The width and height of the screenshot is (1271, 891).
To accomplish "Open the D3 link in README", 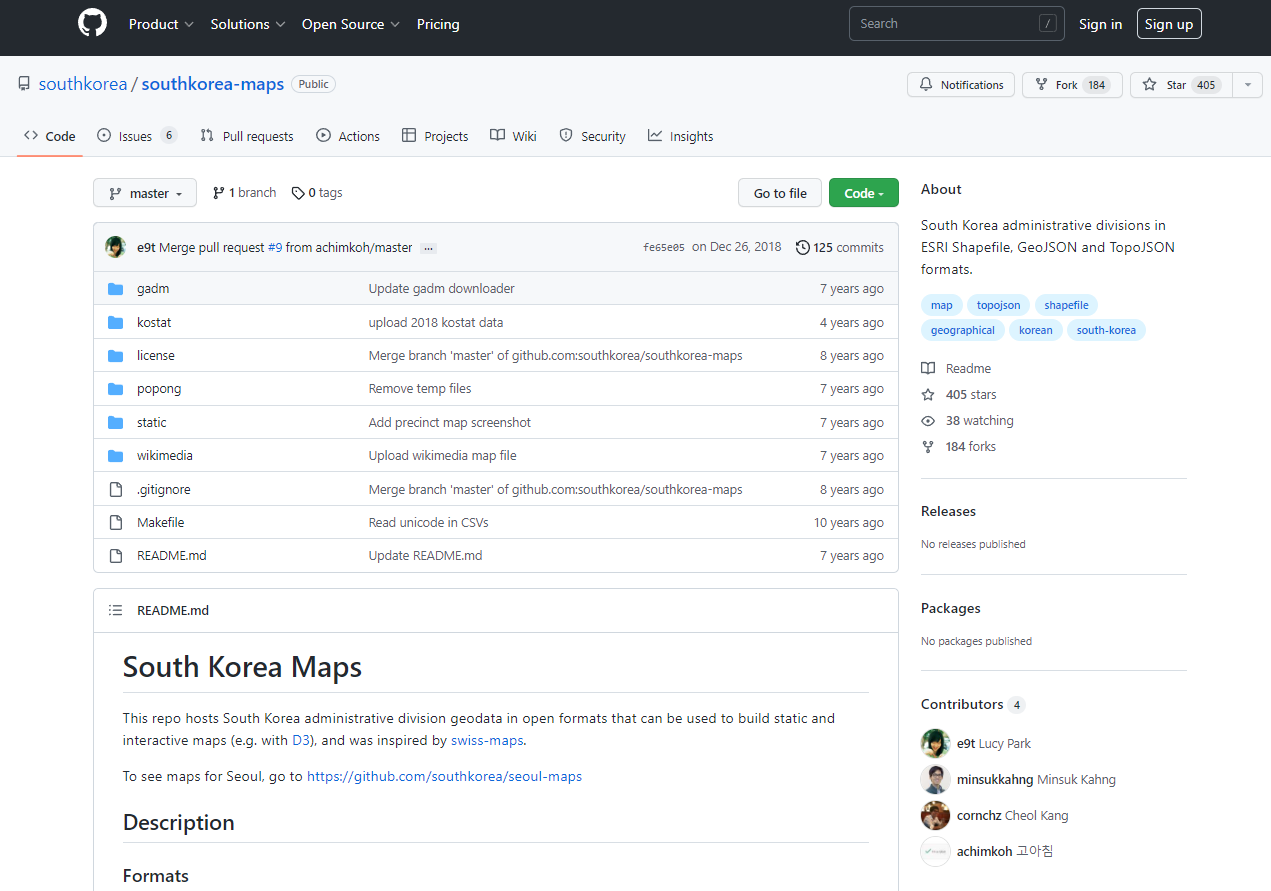I will [302, 741].
